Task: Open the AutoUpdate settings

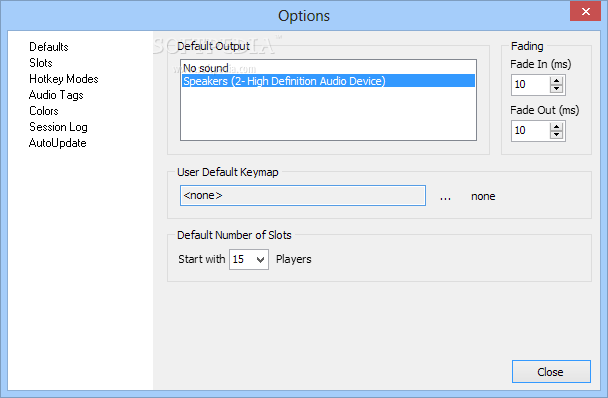Action: tap(58, 143)
